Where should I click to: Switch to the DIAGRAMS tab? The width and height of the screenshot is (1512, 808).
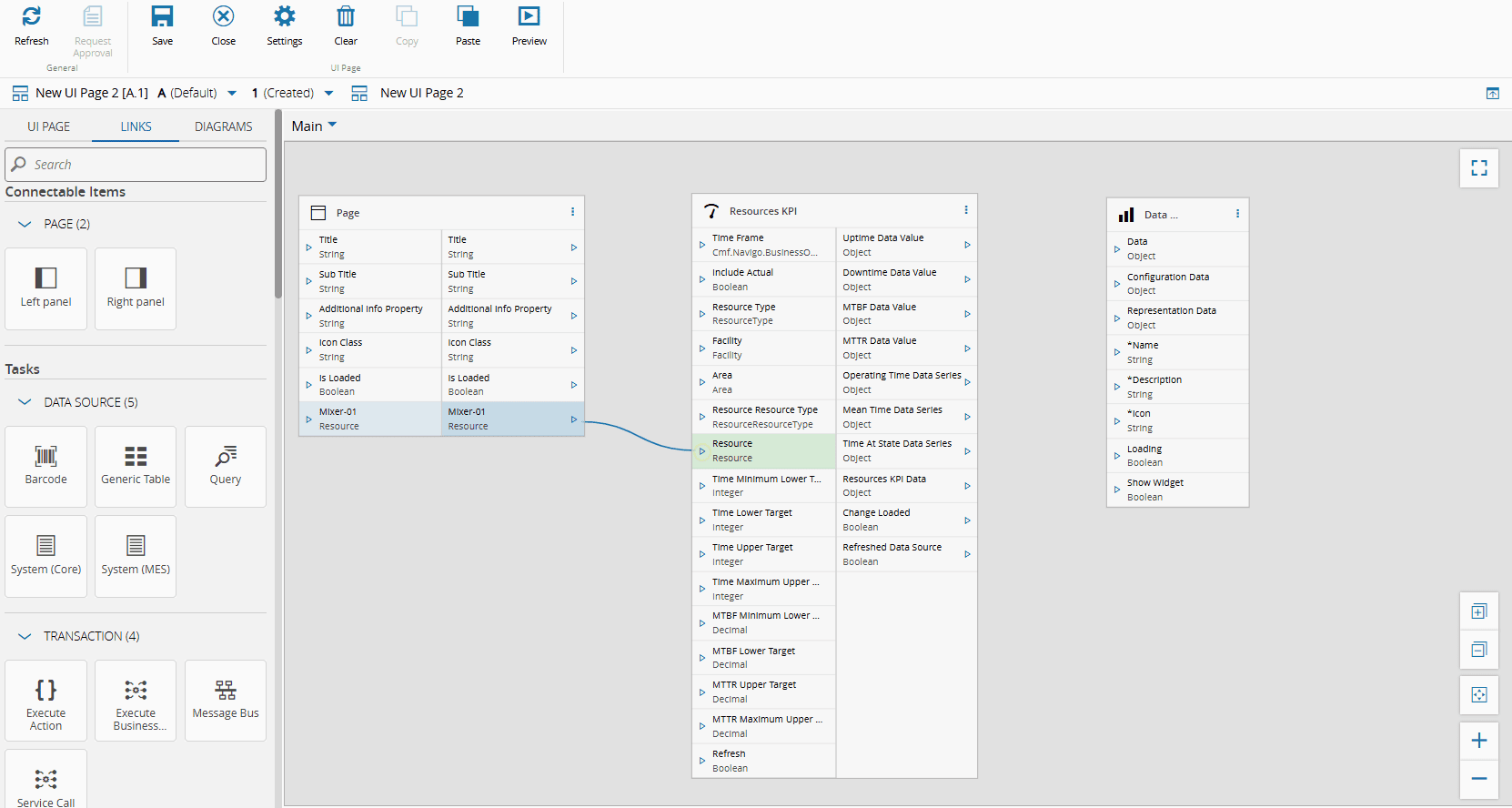223,126
